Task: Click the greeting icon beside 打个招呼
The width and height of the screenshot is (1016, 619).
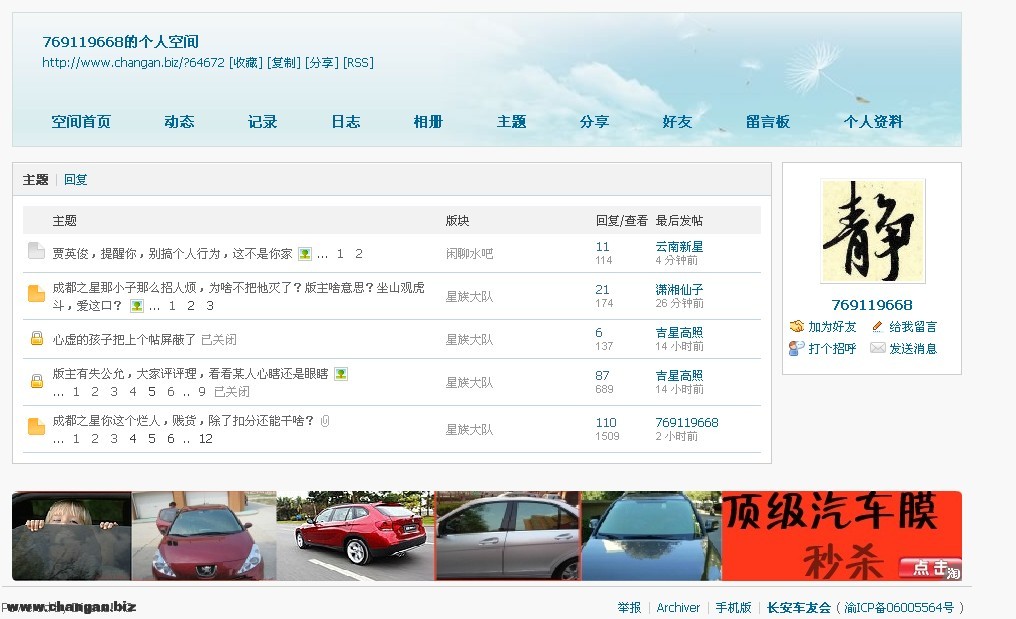Action: pyautogui.click(x=796, y=349)
